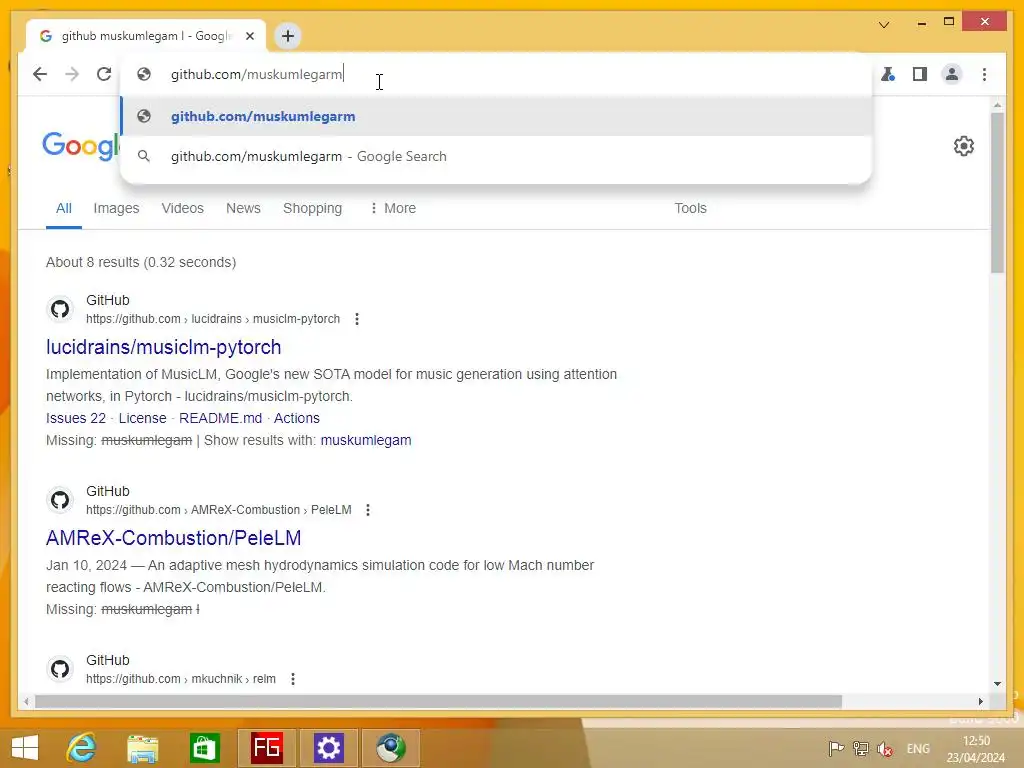Click the scroll down arrow of the vertical scrollbar
The width and height of the screenshot is (1024, 768).
[x=997, y=684]
